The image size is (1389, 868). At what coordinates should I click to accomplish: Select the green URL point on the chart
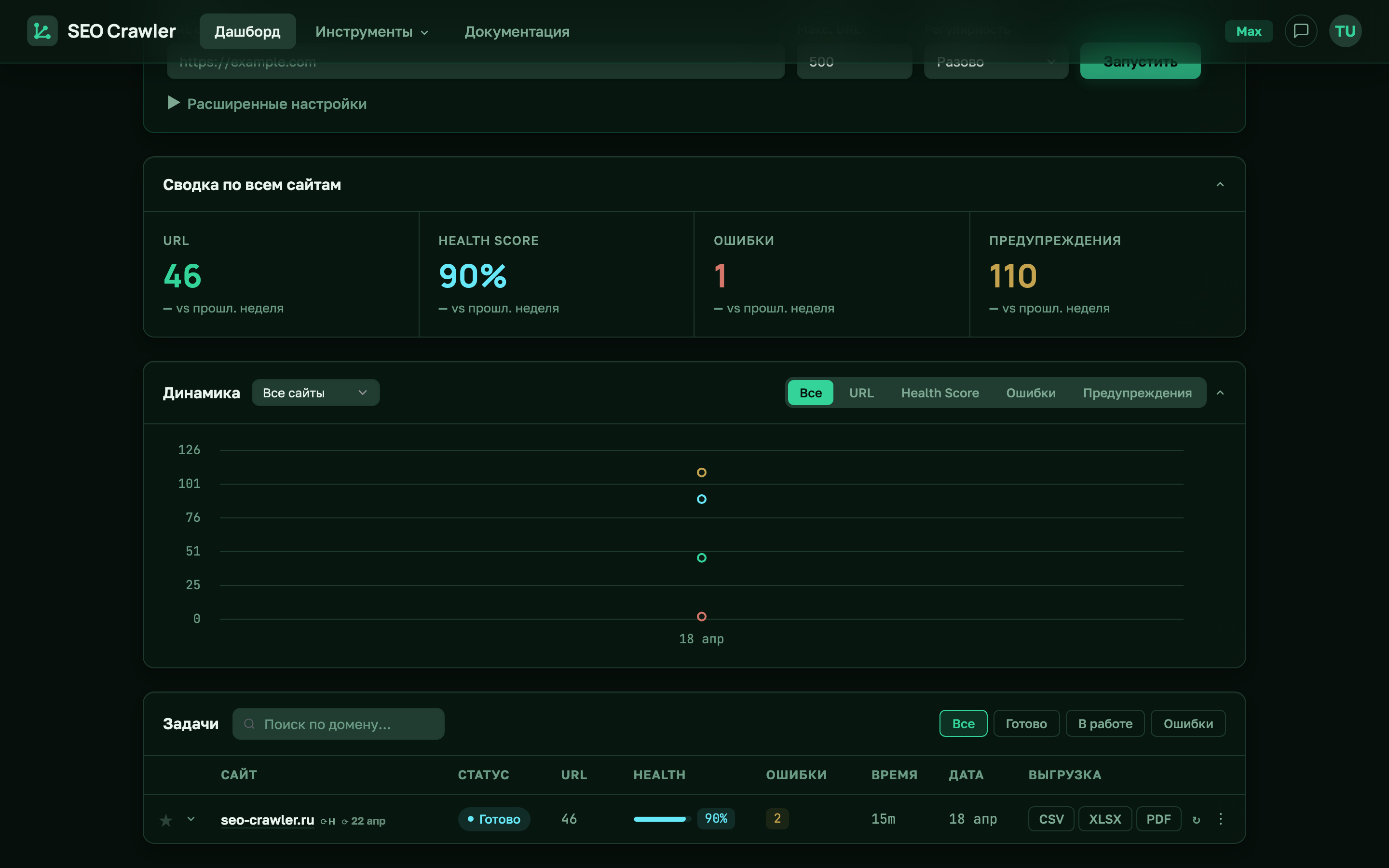(701, 557)
